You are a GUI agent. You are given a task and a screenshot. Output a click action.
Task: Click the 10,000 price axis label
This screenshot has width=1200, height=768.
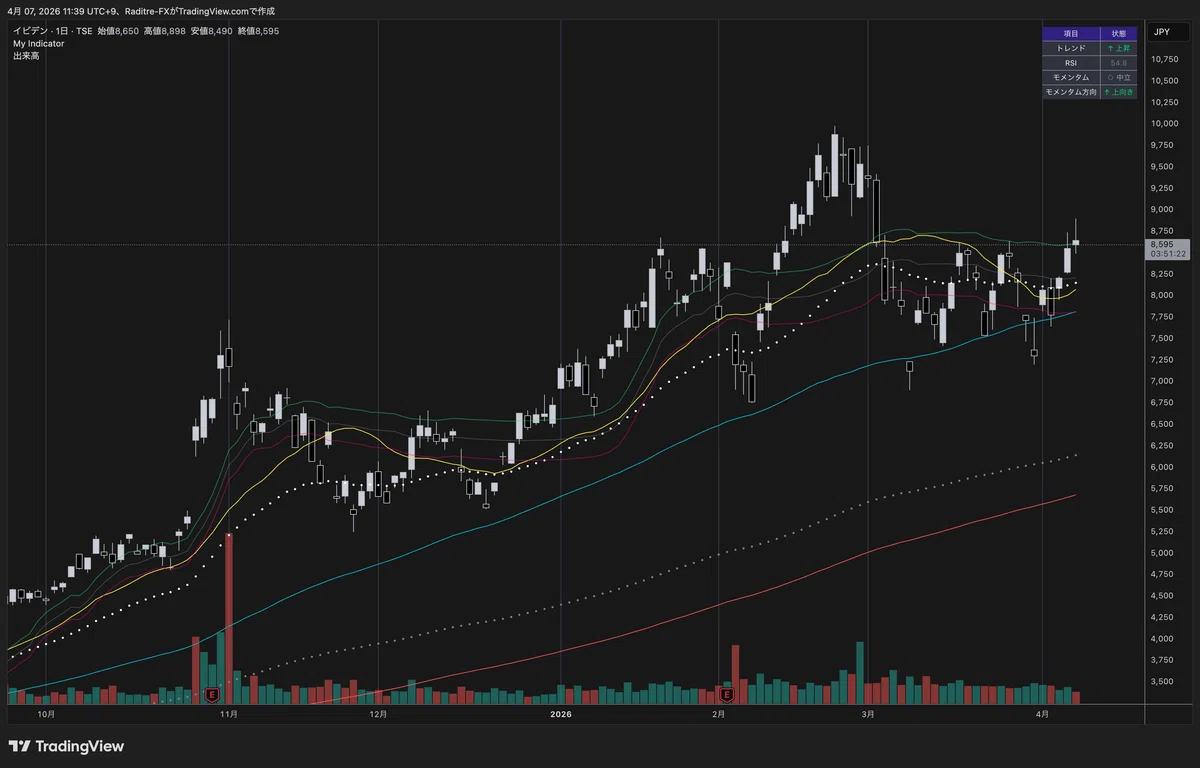pos(1163,124)
